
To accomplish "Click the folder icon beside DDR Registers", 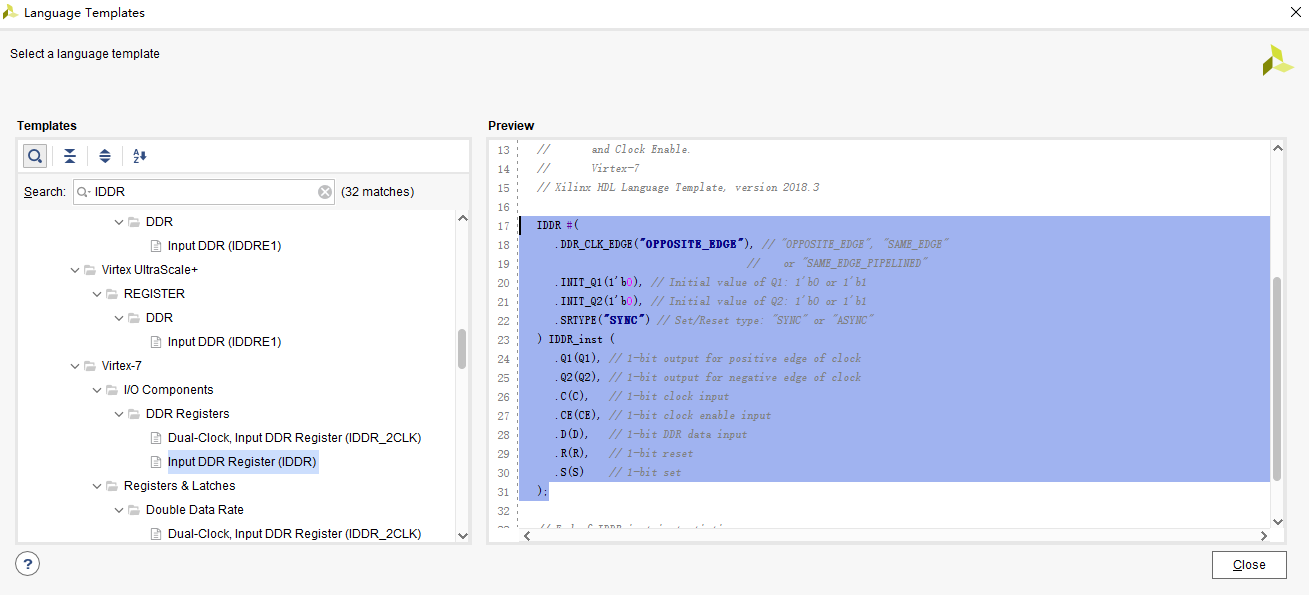I will [133, 414].
